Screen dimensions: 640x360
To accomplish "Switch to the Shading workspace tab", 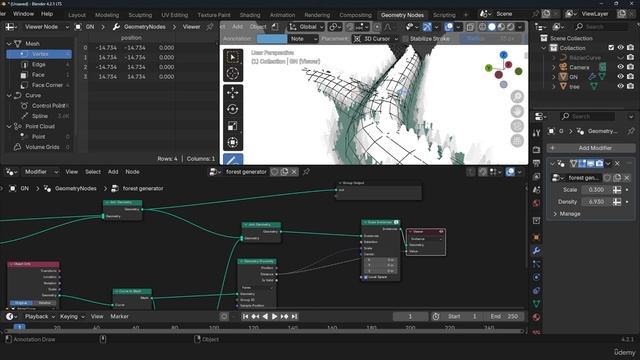I will [x=250, y=15].
